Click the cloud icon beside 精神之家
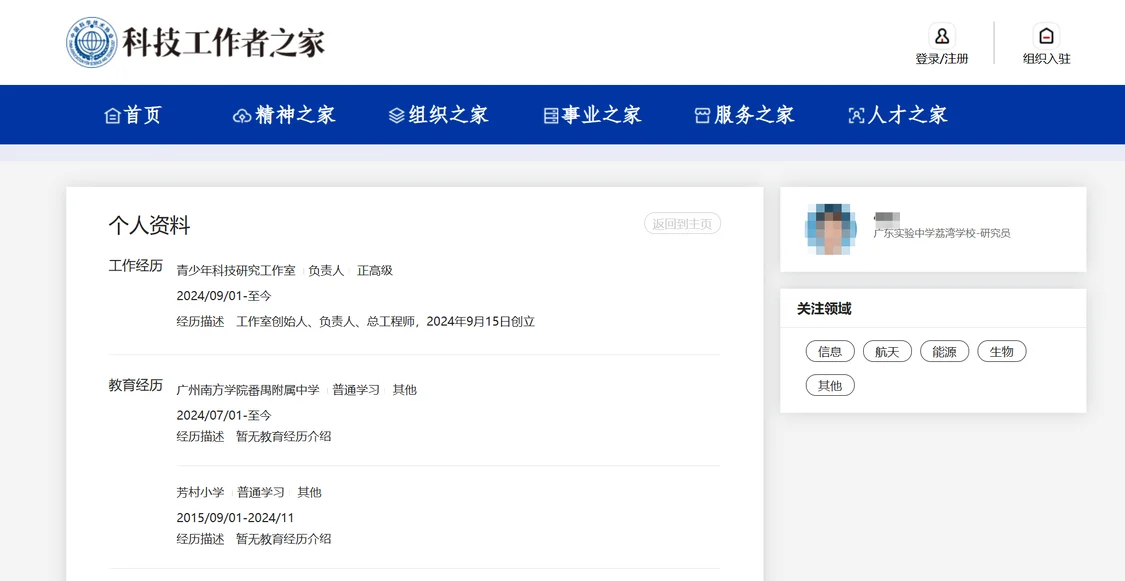Viewport: 1125px width, 581px height. coord(242,115)
